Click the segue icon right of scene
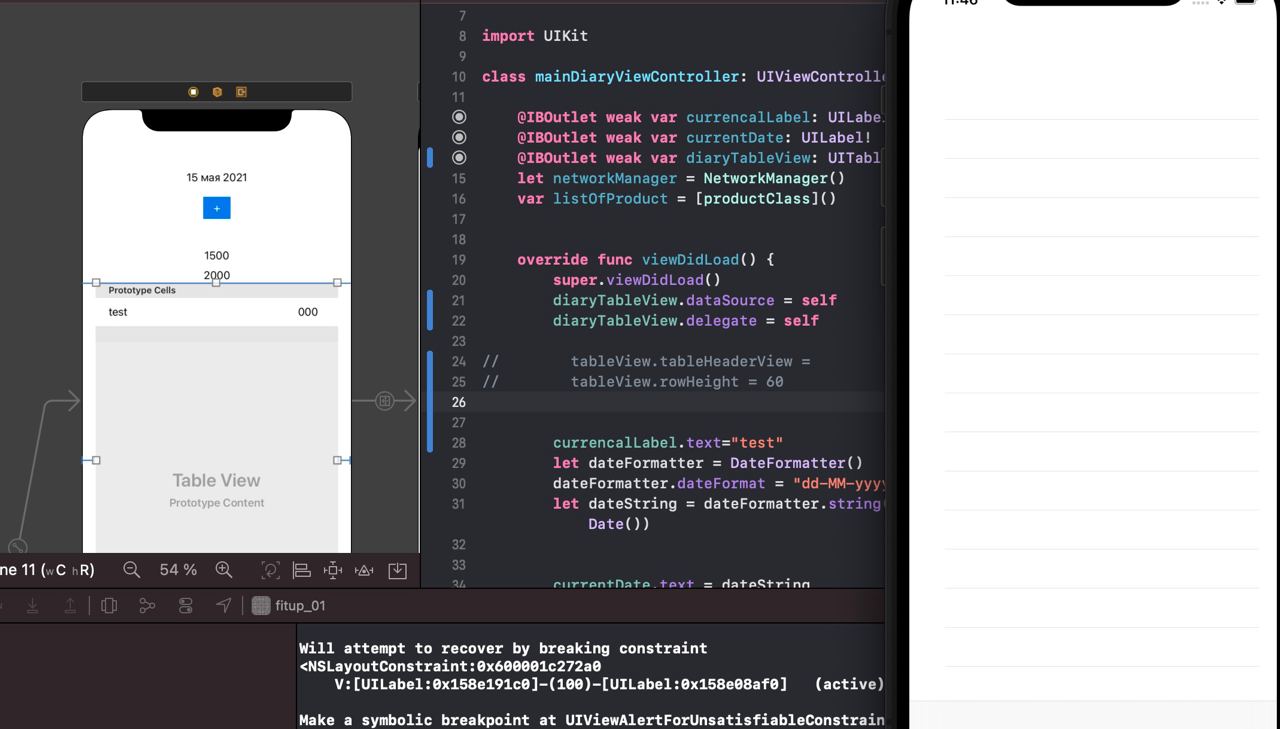This screenshot has width=1280, height=729. (385, 400)
